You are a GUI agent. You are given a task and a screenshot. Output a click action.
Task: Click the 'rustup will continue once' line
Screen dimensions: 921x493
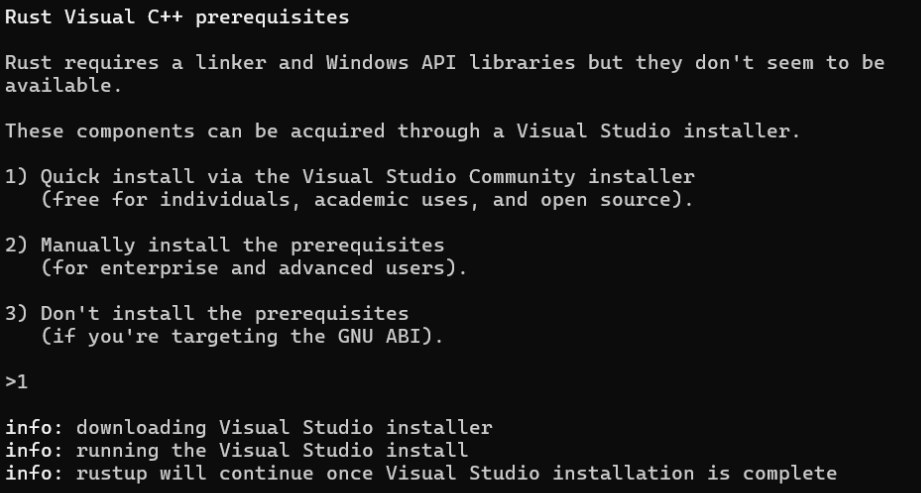[x=456, y=473]
